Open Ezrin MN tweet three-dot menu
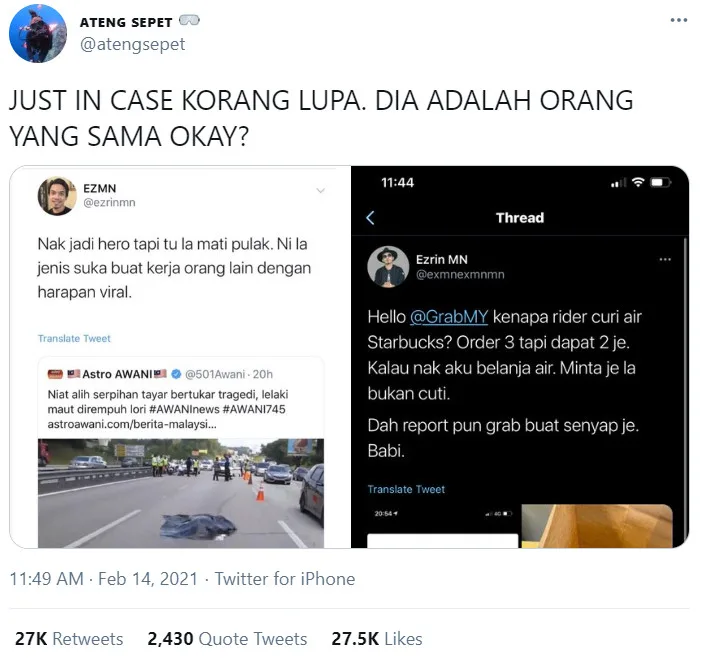The image size is (706, 658). 665,259
